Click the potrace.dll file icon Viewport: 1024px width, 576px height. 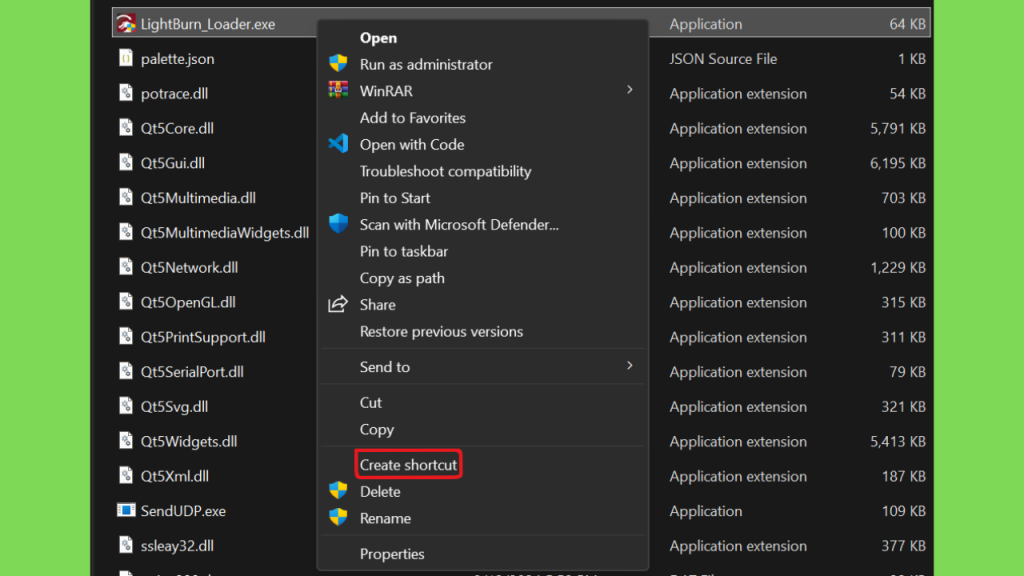pos(126,93)
